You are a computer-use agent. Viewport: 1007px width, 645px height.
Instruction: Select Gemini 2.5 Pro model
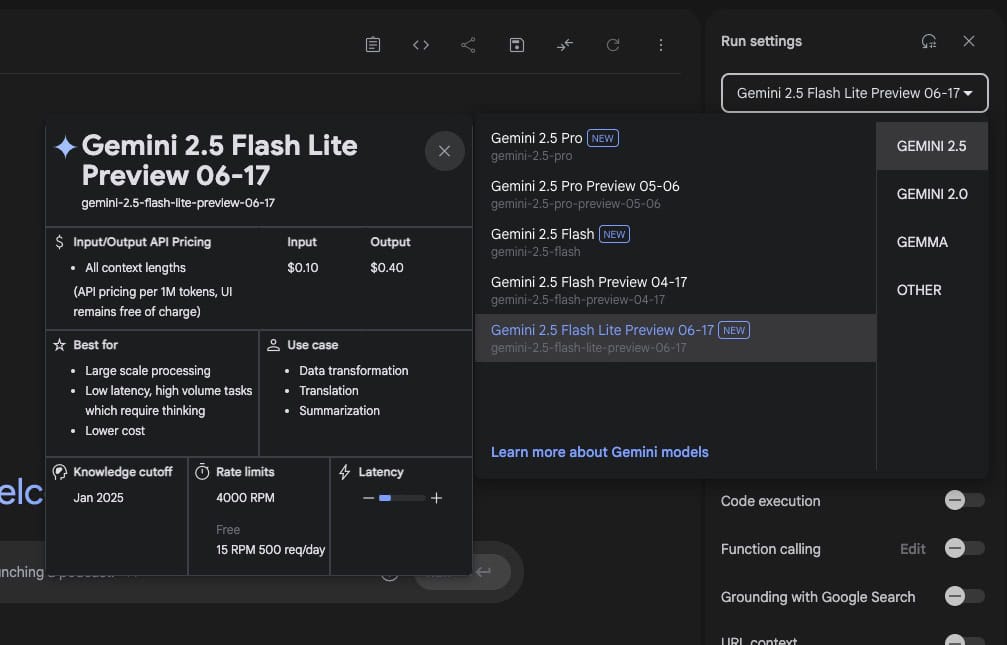(x=675, y=146)
